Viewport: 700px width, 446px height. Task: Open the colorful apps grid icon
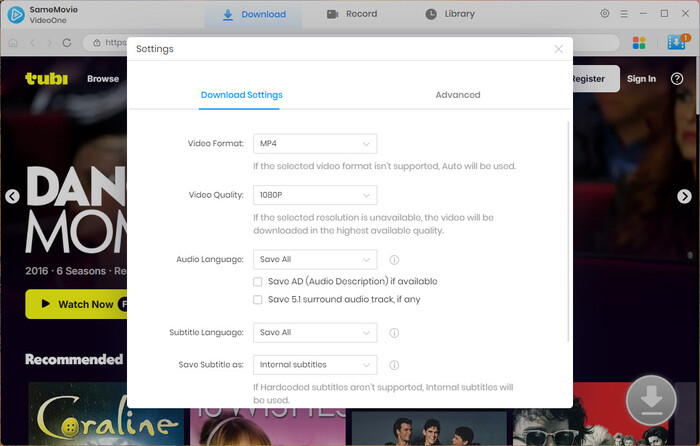pos(640,43)
